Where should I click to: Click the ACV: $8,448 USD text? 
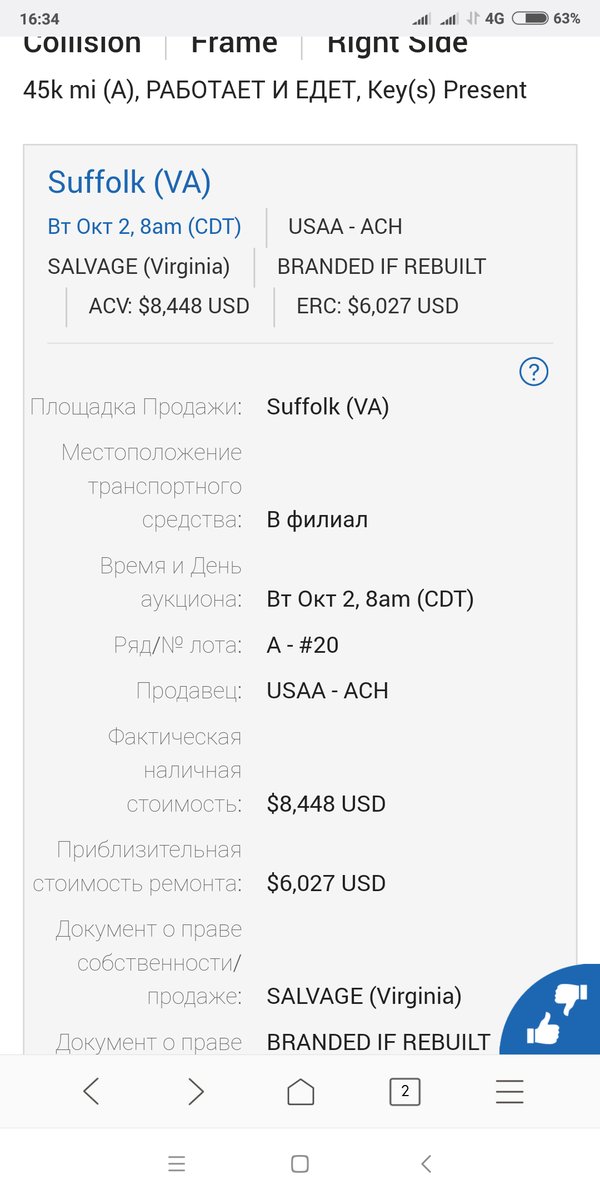(x=169, y=306)
